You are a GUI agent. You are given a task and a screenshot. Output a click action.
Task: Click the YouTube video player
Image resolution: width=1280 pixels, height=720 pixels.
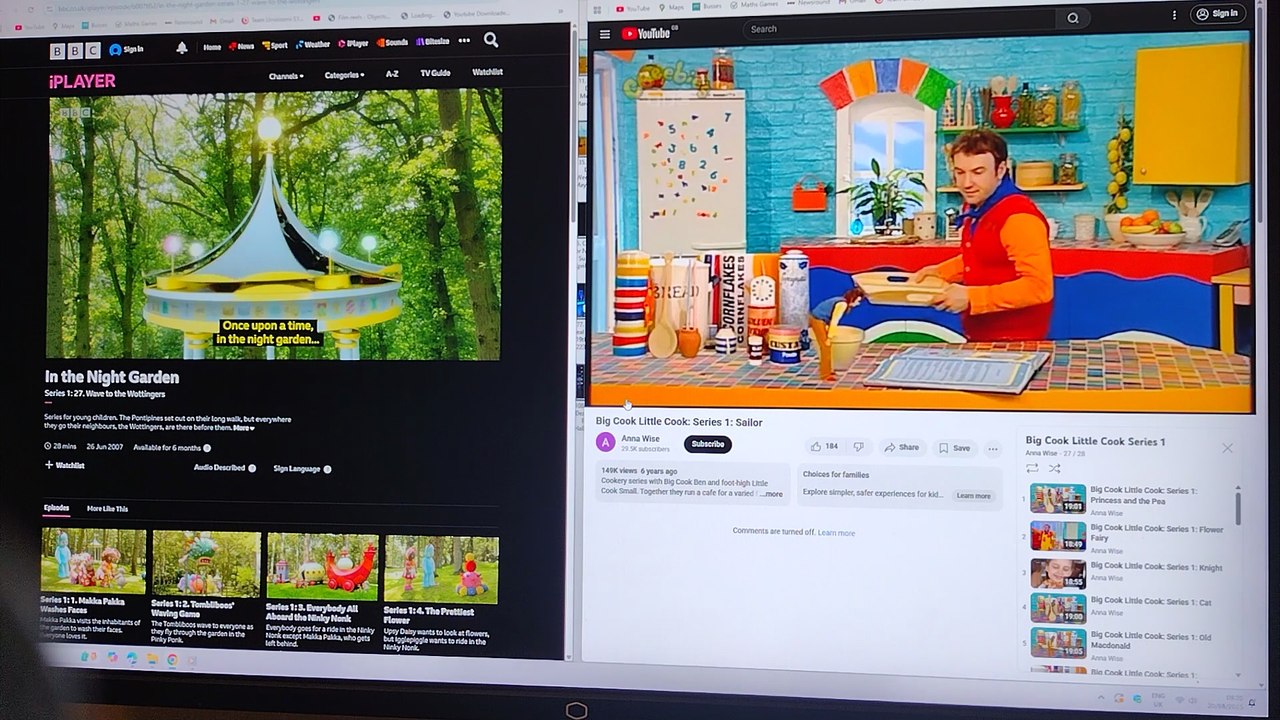coord(921,222)
